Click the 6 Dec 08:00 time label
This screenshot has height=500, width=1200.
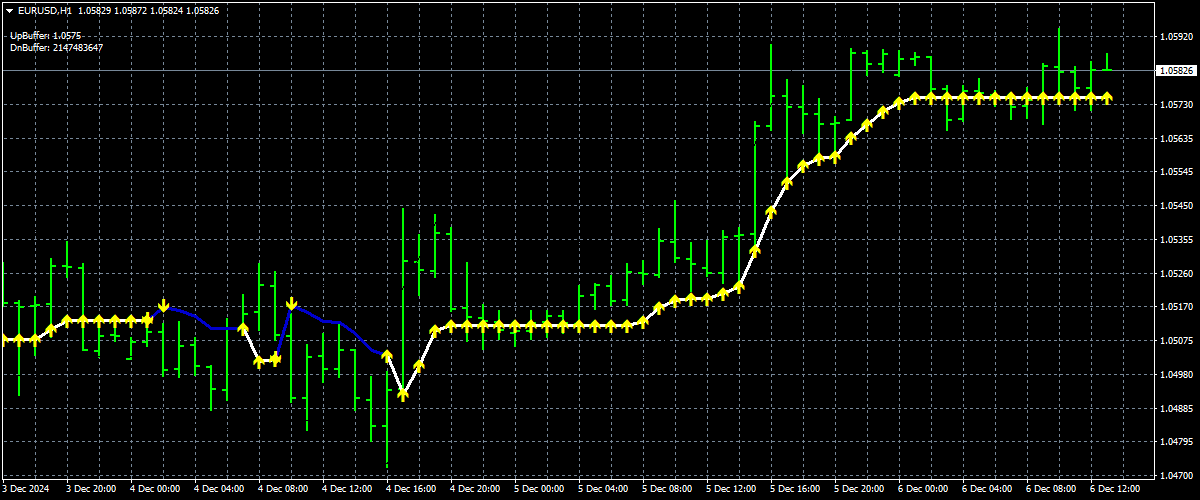tap(1051, 490)
